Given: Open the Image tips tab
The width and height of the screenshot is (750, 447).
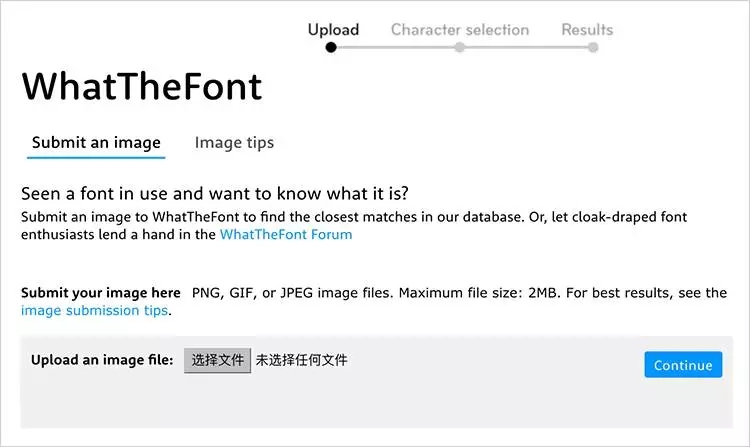Looking at the screenshot, I should point(234,143).
